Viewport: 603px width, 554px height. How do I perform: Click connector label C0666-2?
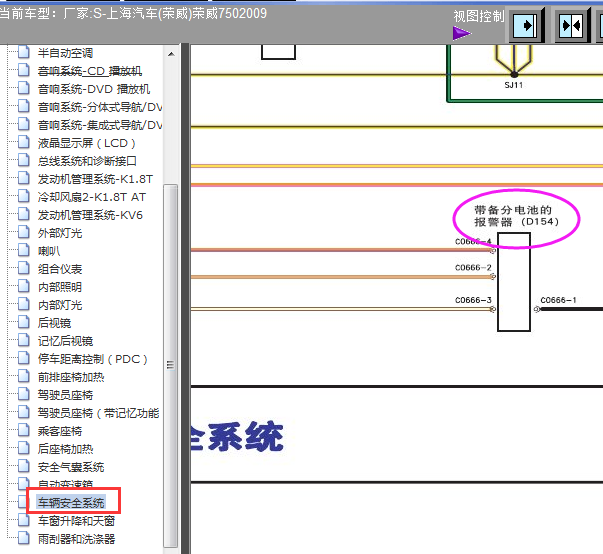click(473, 268)
